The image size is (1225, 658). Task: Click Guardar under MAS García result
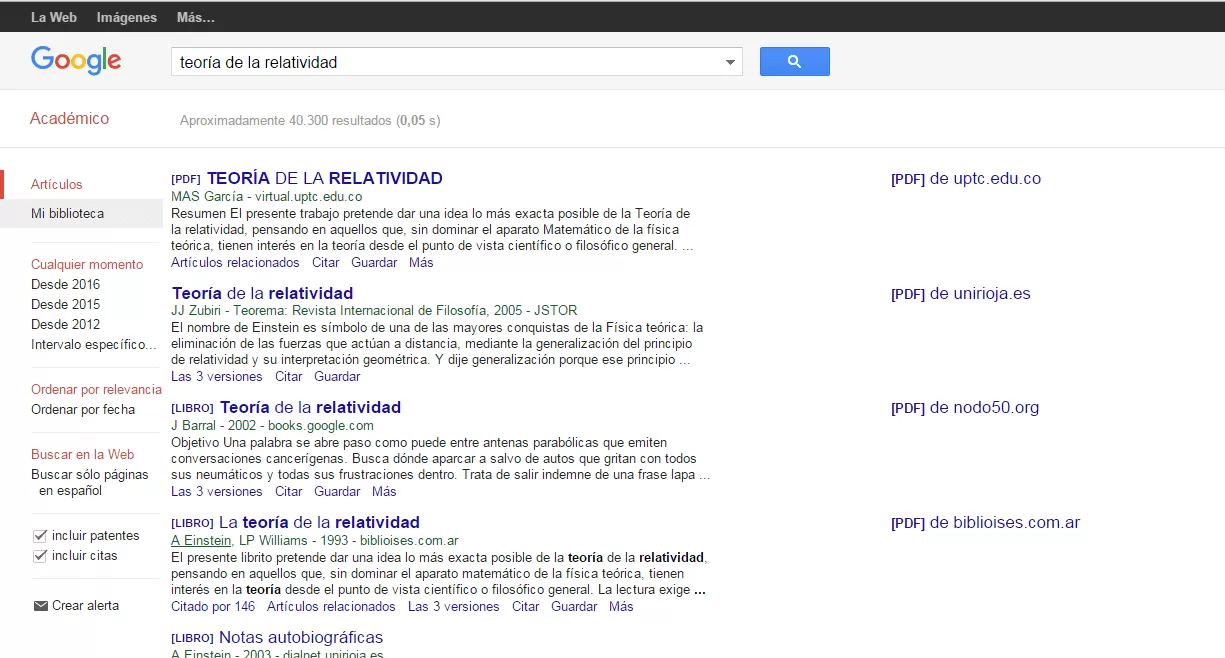click(x=374, y=263)
